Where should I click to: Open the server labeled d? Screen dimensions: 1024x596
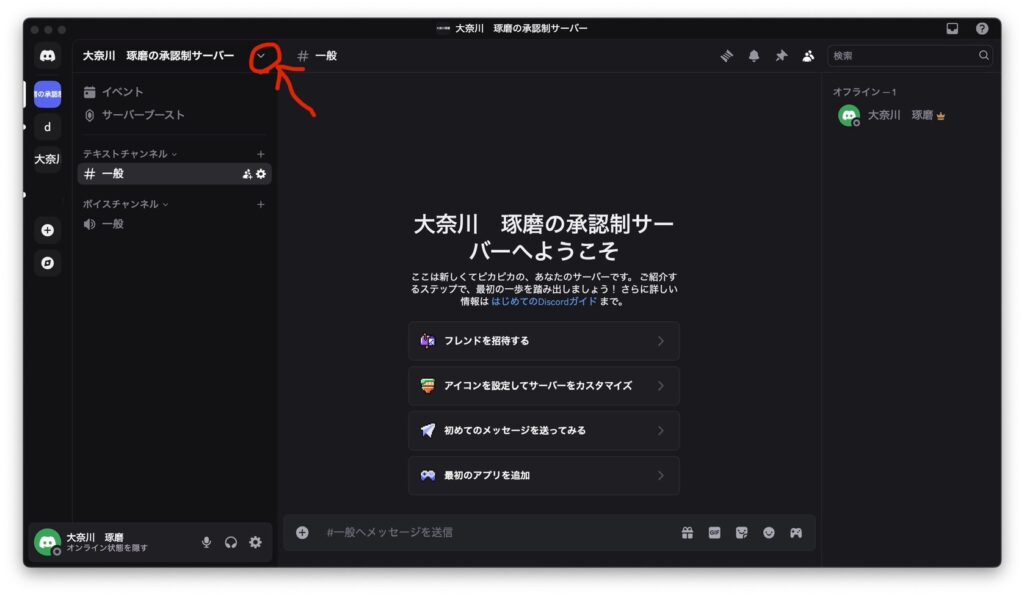(47, 127)
